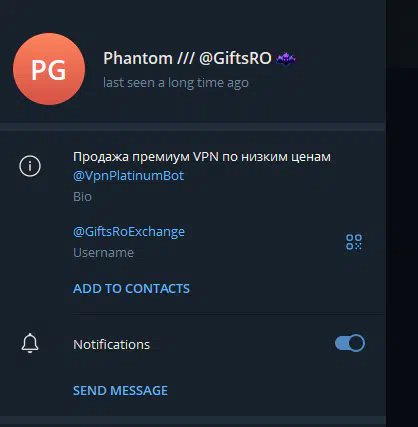Select the Russian bio text about VPN
Image resolution: width=418 pixels, height=427 pixels.
click(x=202, y=157)
